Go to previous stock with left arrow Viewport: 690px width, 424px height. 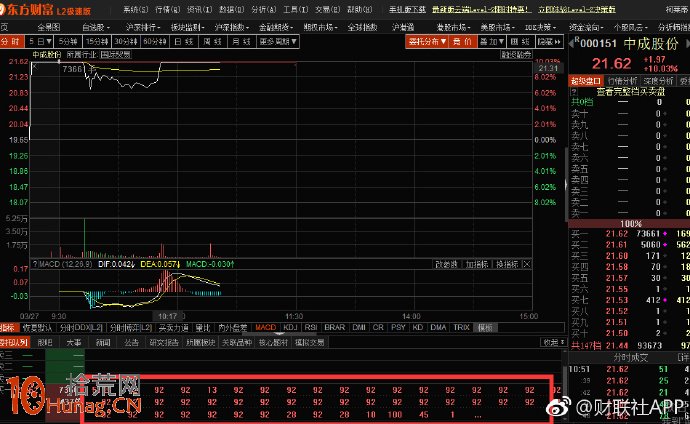click(572, 43)
